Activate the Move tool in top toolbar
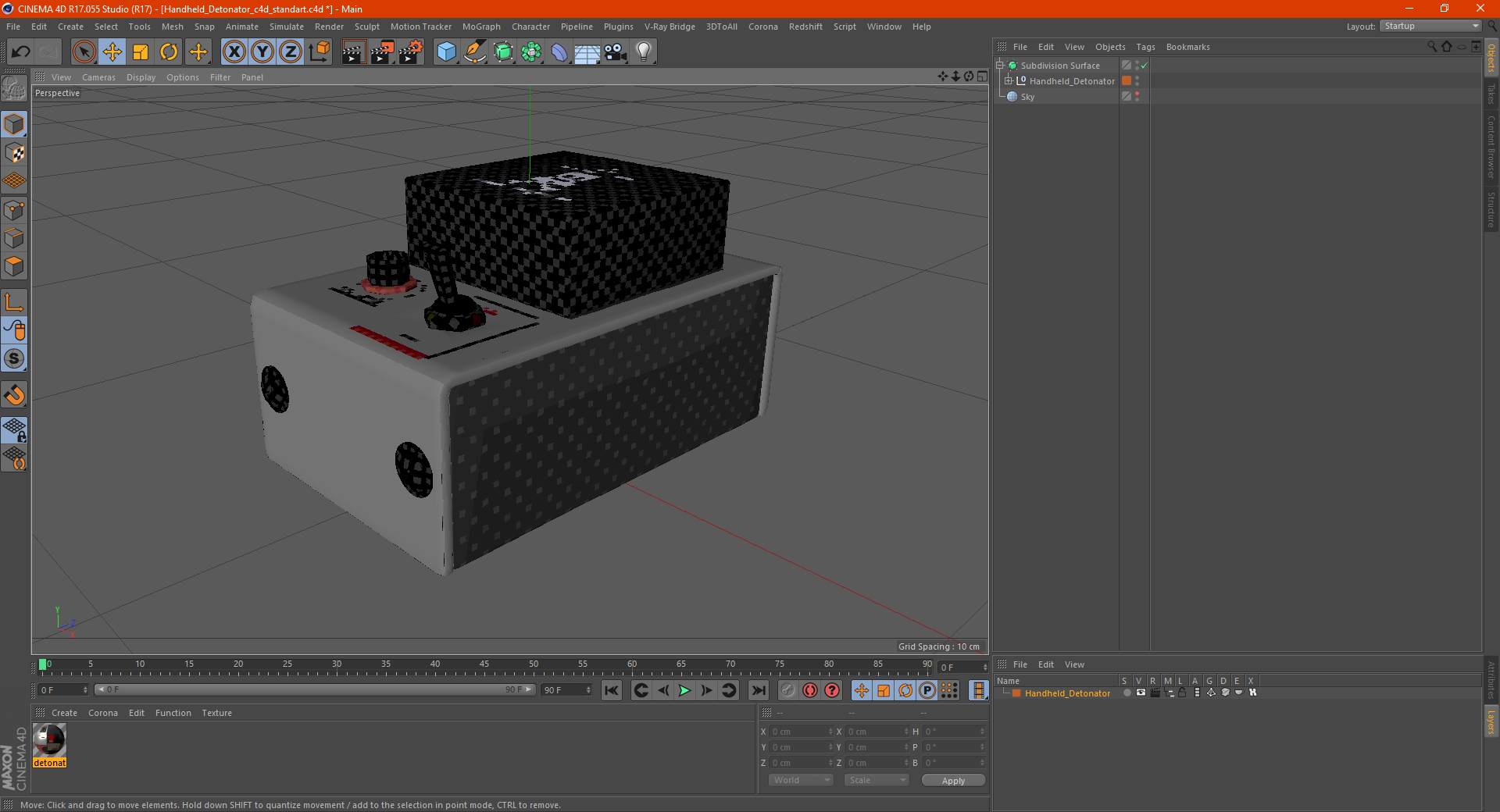This screenshot has height=812, width=1500. (x=112, y=52)
